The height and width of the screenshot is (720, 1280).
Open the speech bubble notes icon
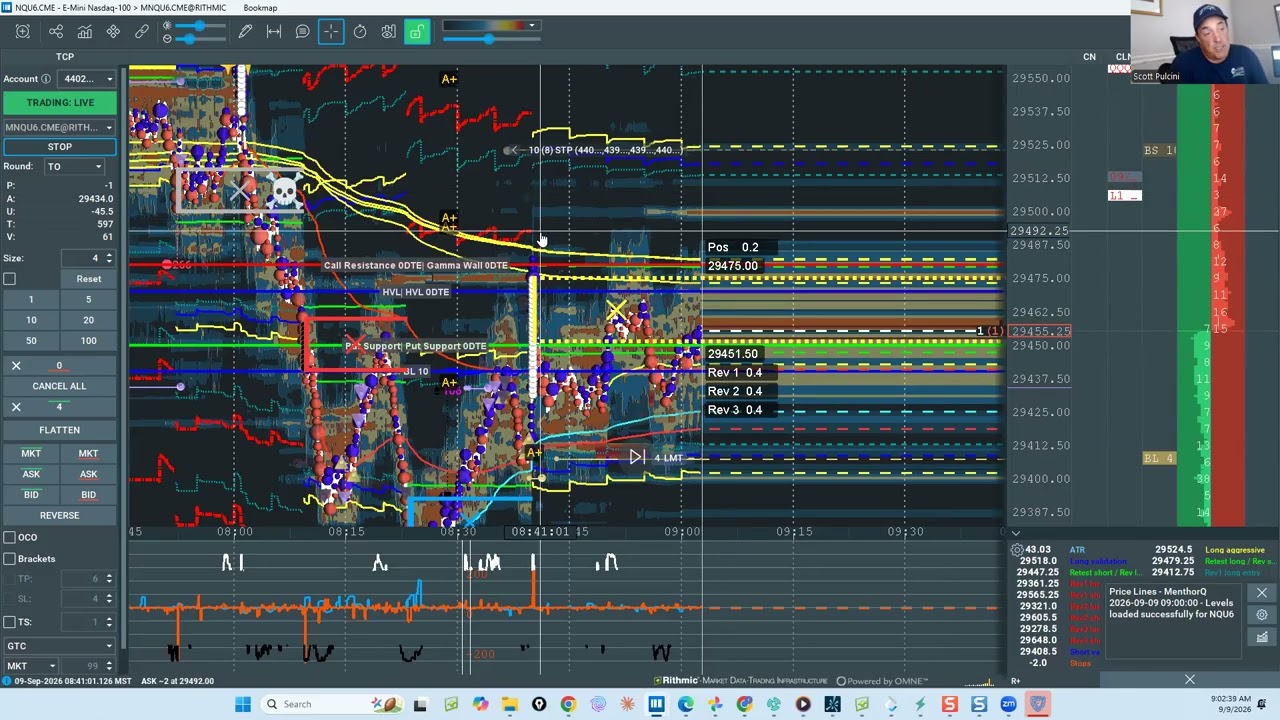[x=302, y=32]
